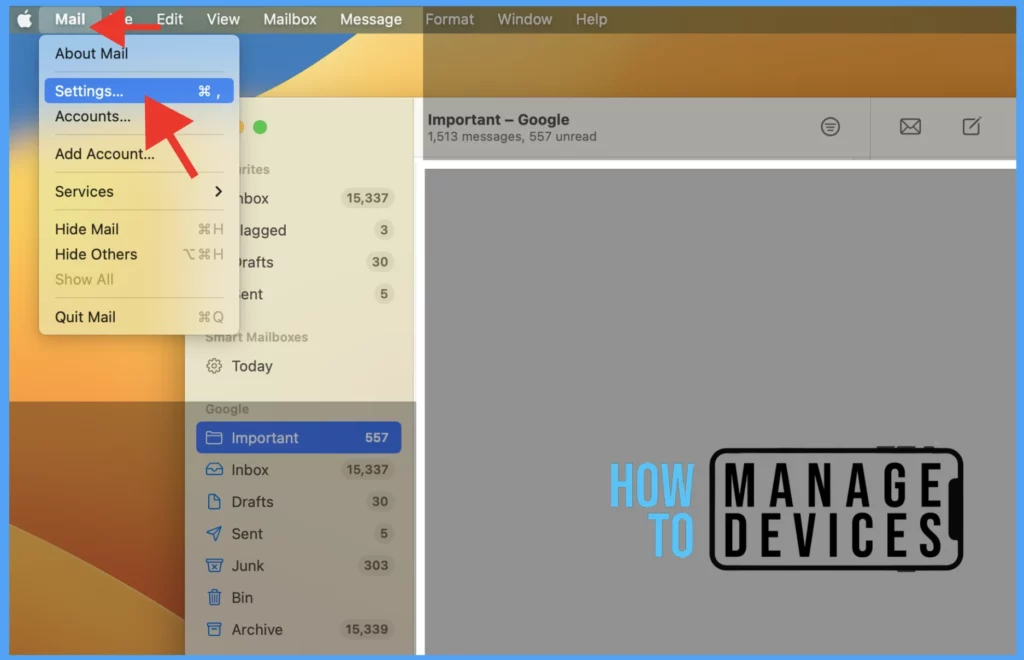Open the Format menu
This screenshot has height=660, width=1024.
(x=449, y=20)
